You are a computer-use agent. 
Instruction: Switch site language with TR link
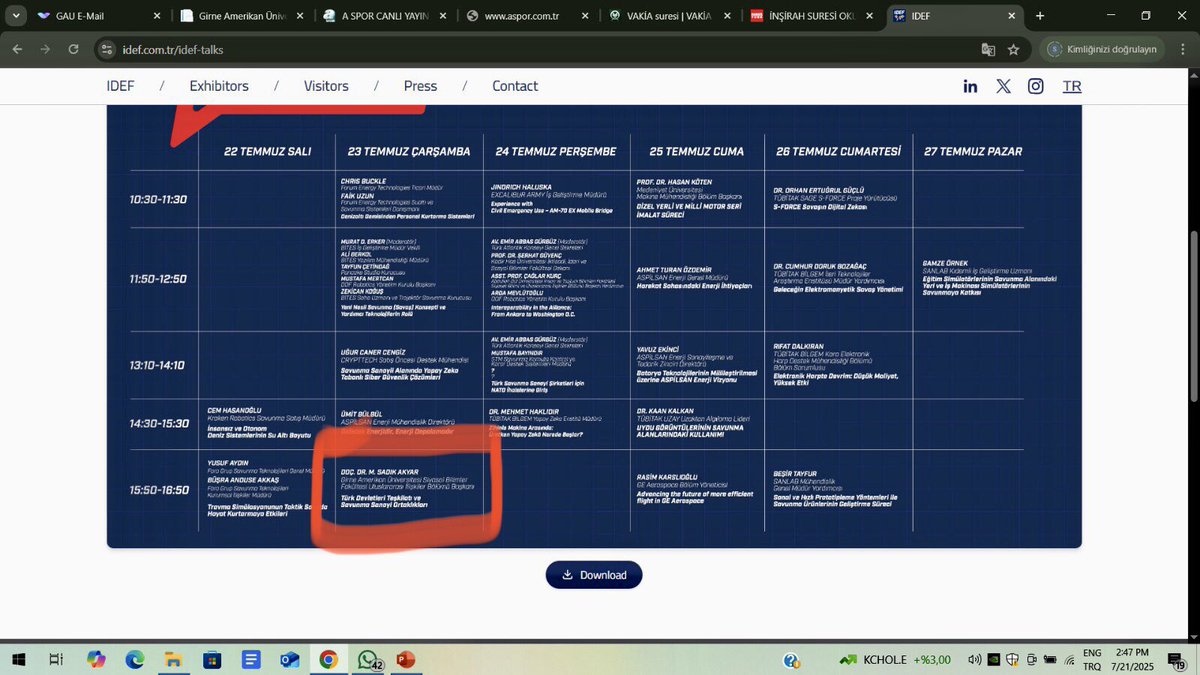(x=1072, y=86)
